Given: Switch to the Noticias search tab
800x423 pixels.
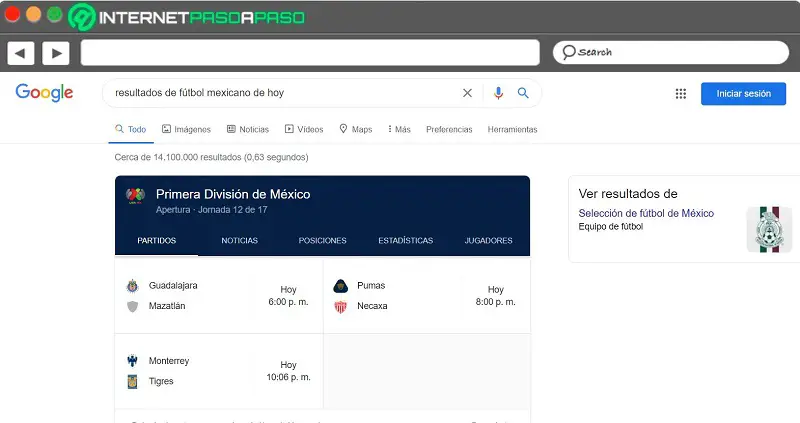Looking at the screenshot, I should coord(247,130).
